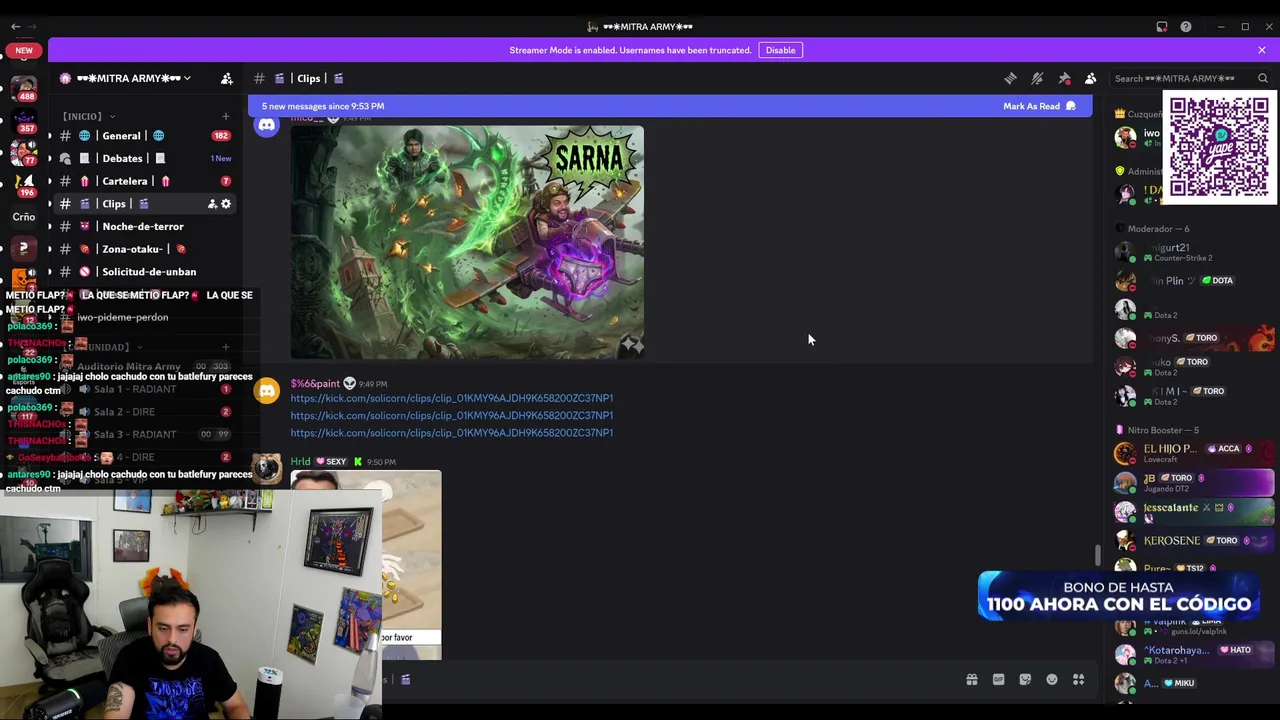Open Pinned Messages pin icon
Screen dimensions: 1280x720
point(1064,78)
